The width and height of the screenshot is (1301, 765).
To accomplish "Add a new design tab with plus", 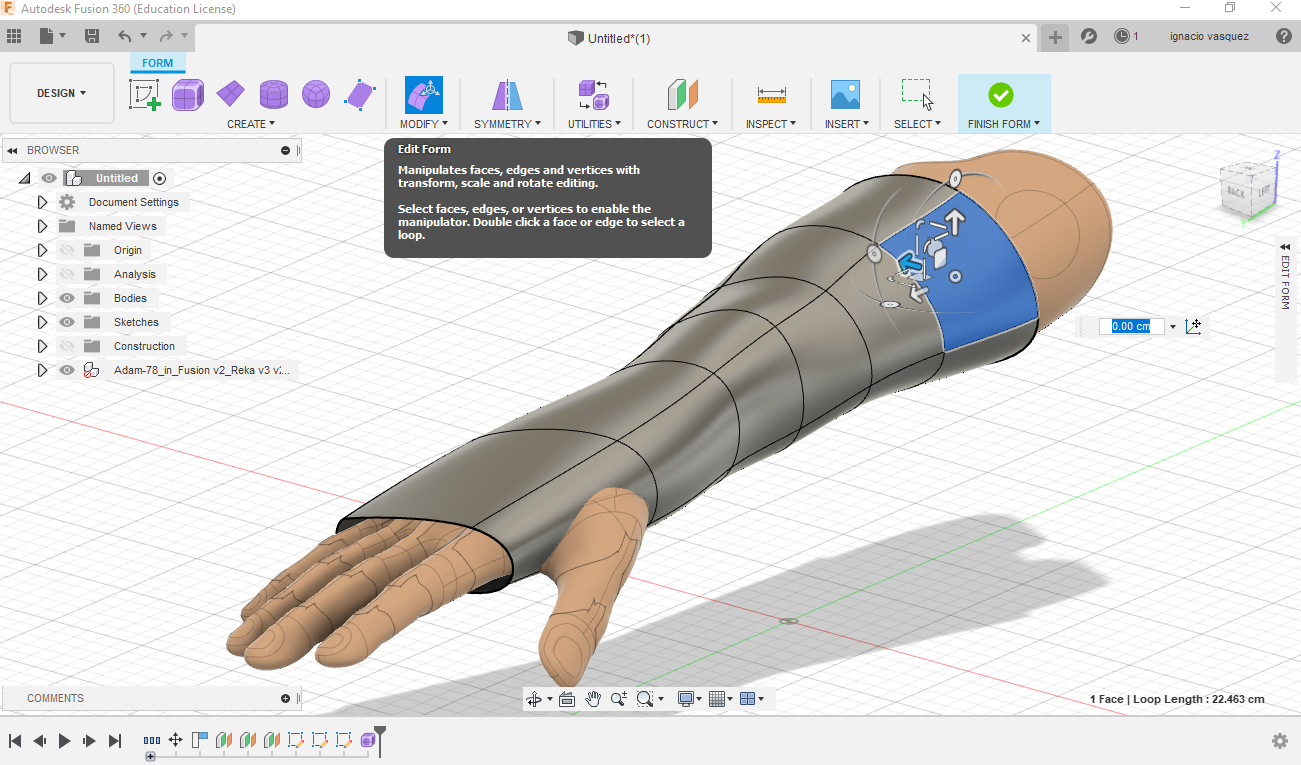I will (x=1055, y=38).
